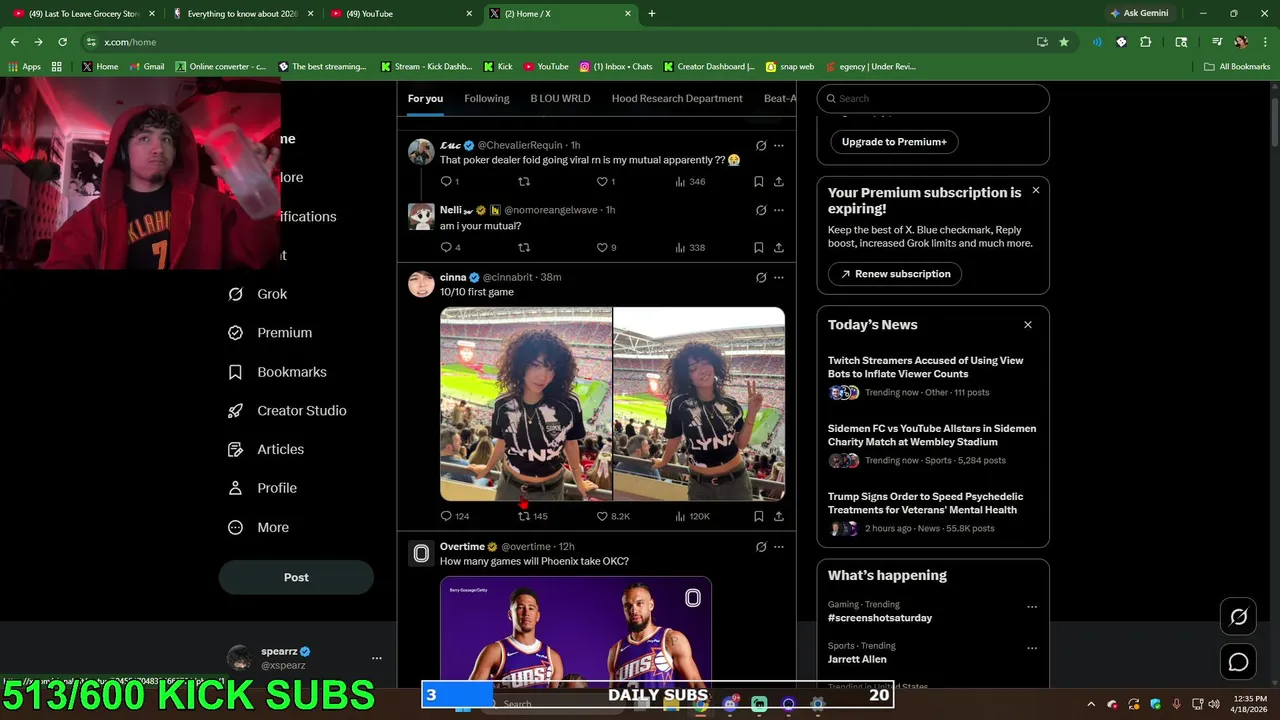Repost cinna's post with 145 reposts

pos(524,516)
